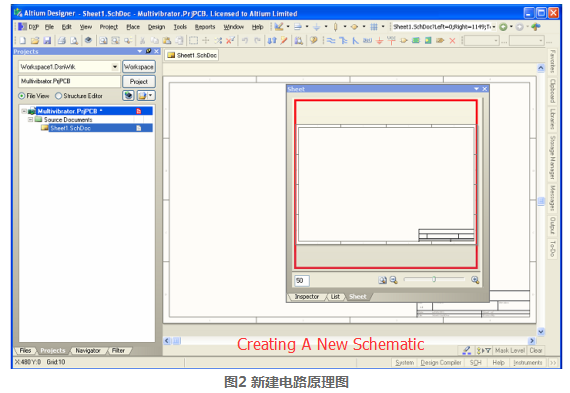
Task: Click the Undo arrow icon
Action: pyautogui.click(x=245, y=40)
